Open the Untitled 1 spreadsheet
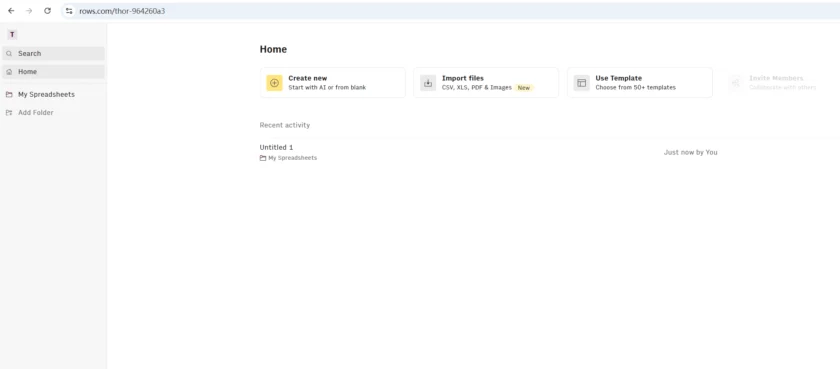The width and height of the screenshot is (840, 369). click(x=276, y=147)
